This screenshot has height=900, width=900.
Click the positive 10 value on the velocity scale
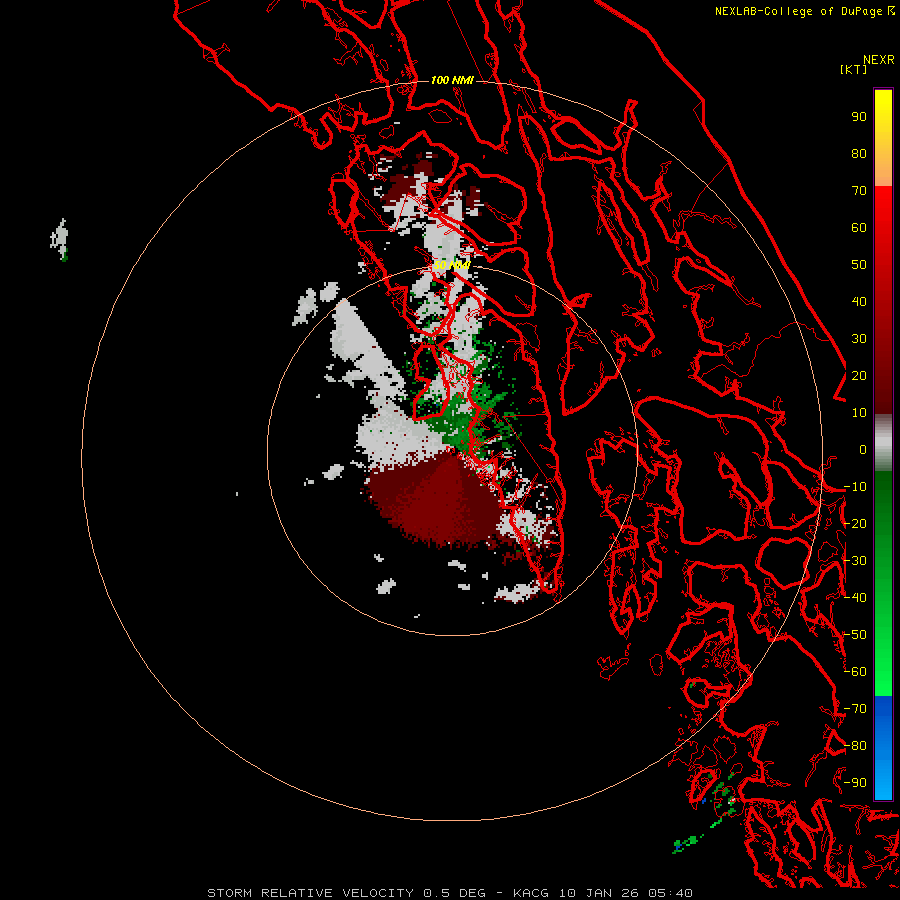859,413
